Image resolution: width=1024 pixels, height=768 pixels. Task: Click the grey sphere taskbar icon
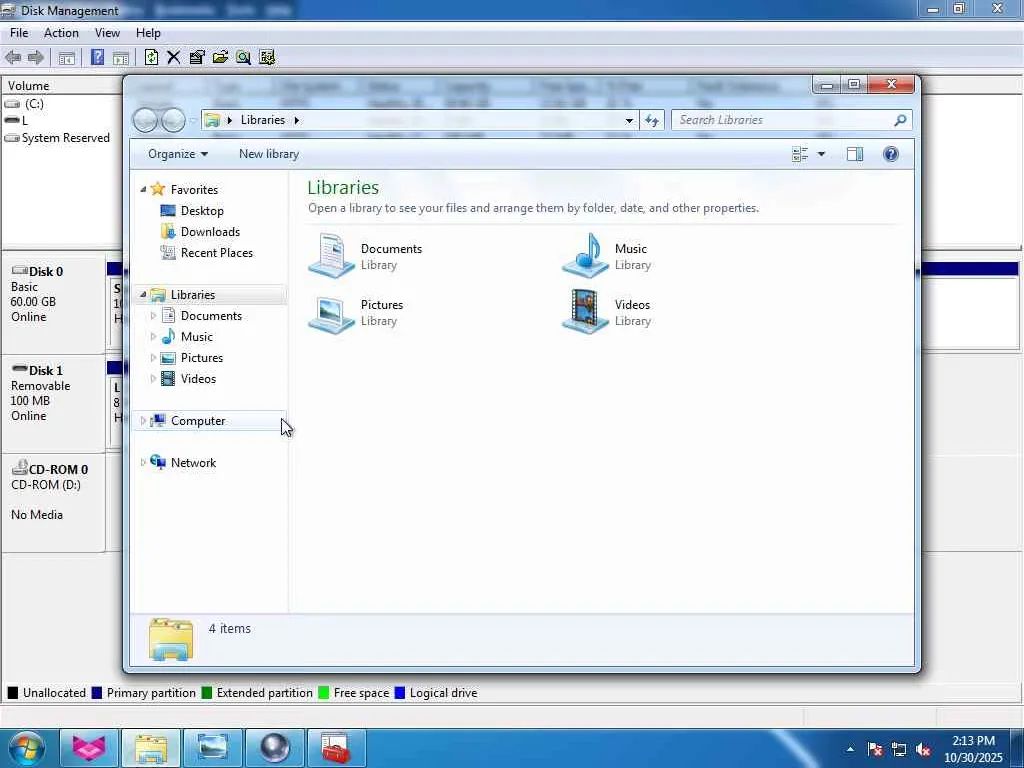[275, 748]
